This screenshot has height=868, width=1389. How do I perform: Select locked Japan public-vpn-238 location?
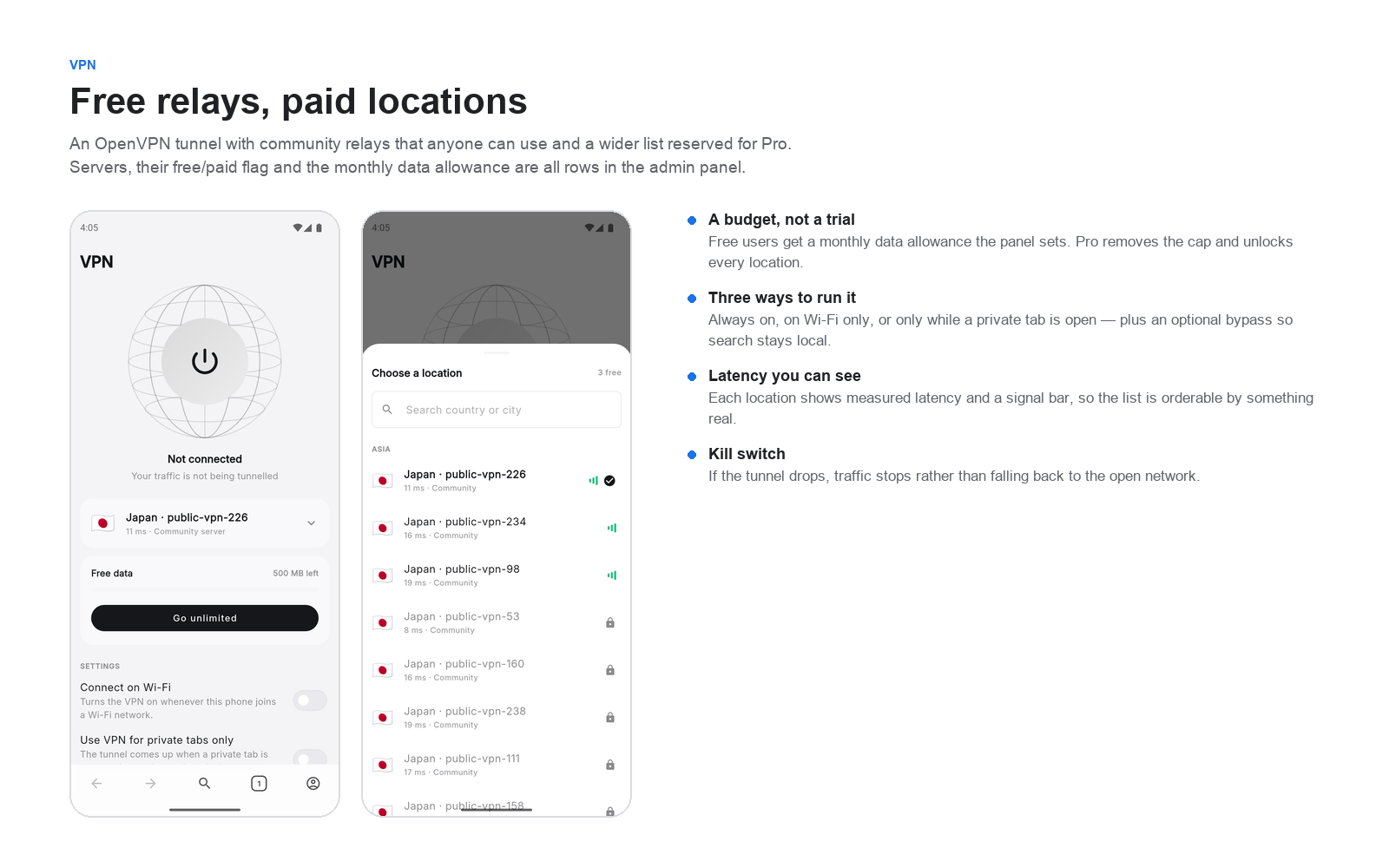[x=497, y=718]
